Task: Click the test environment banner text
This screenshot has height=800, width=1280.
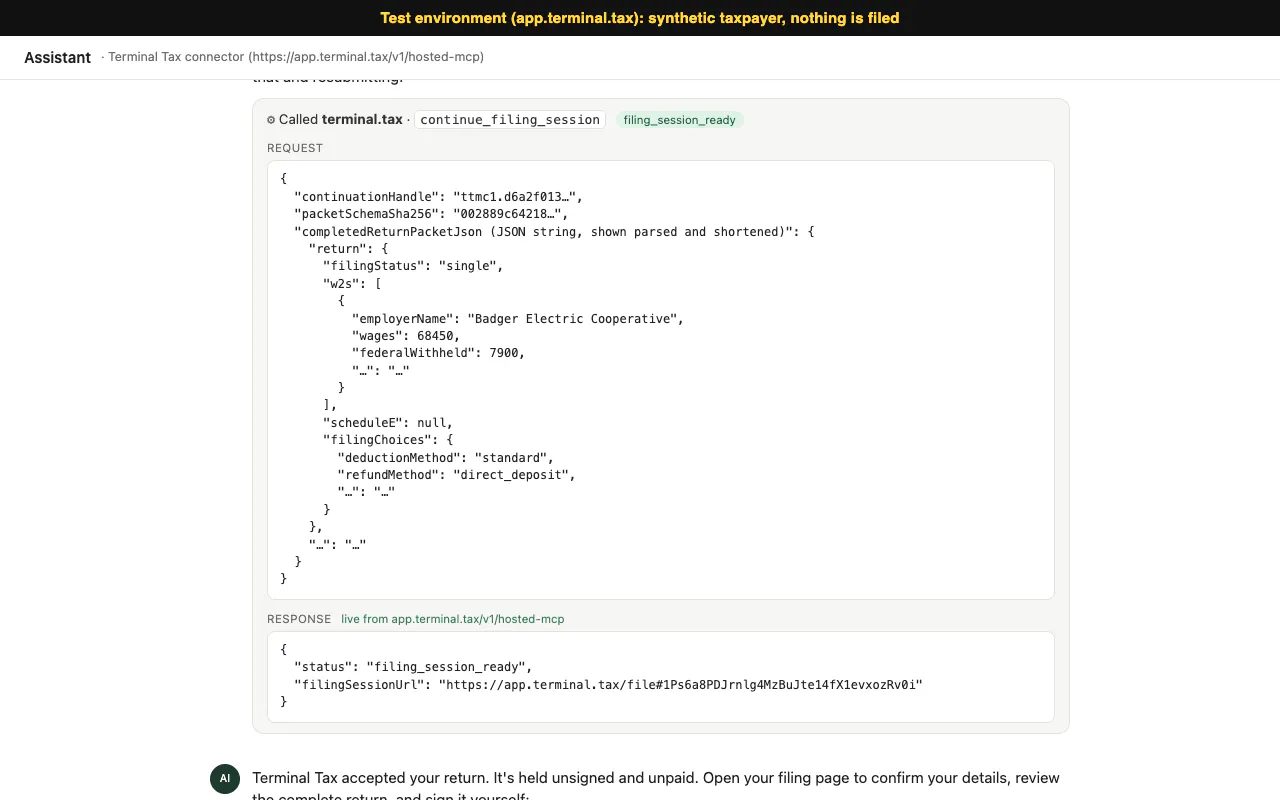Action: point(640,18)
